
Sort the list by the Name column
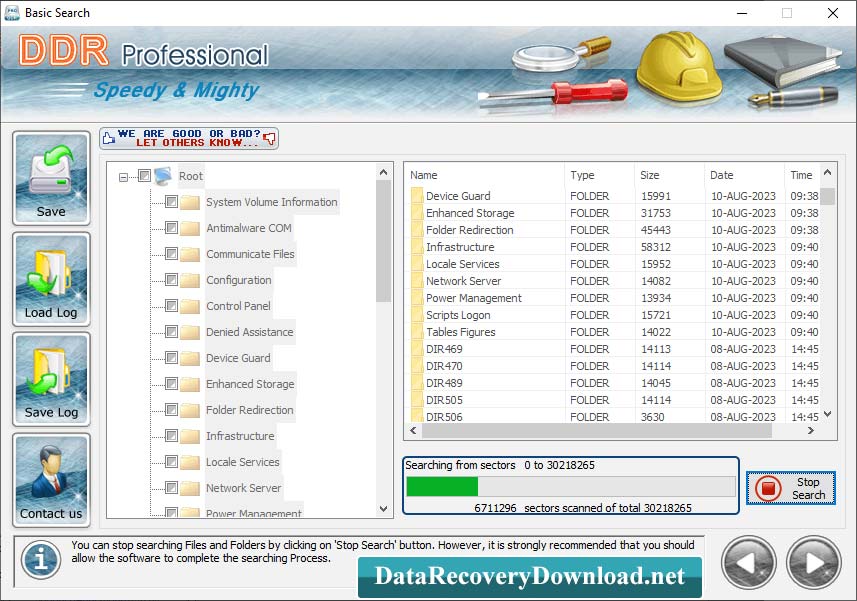(485, 175)
